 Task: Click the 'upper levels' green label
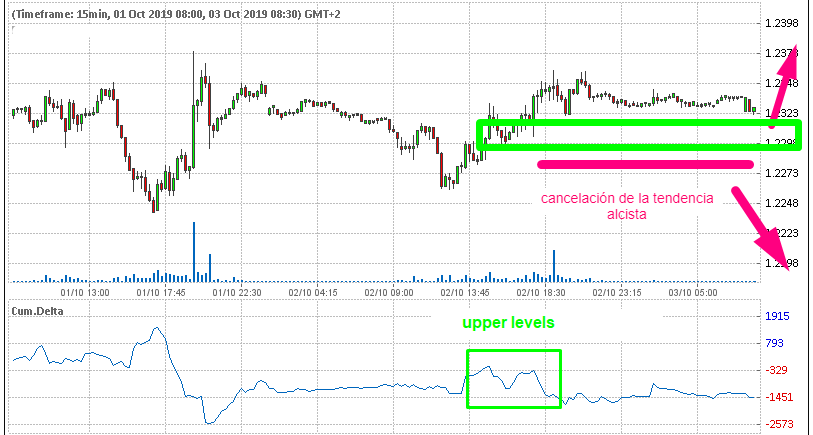pyautogui.click(x=507, y=324)
